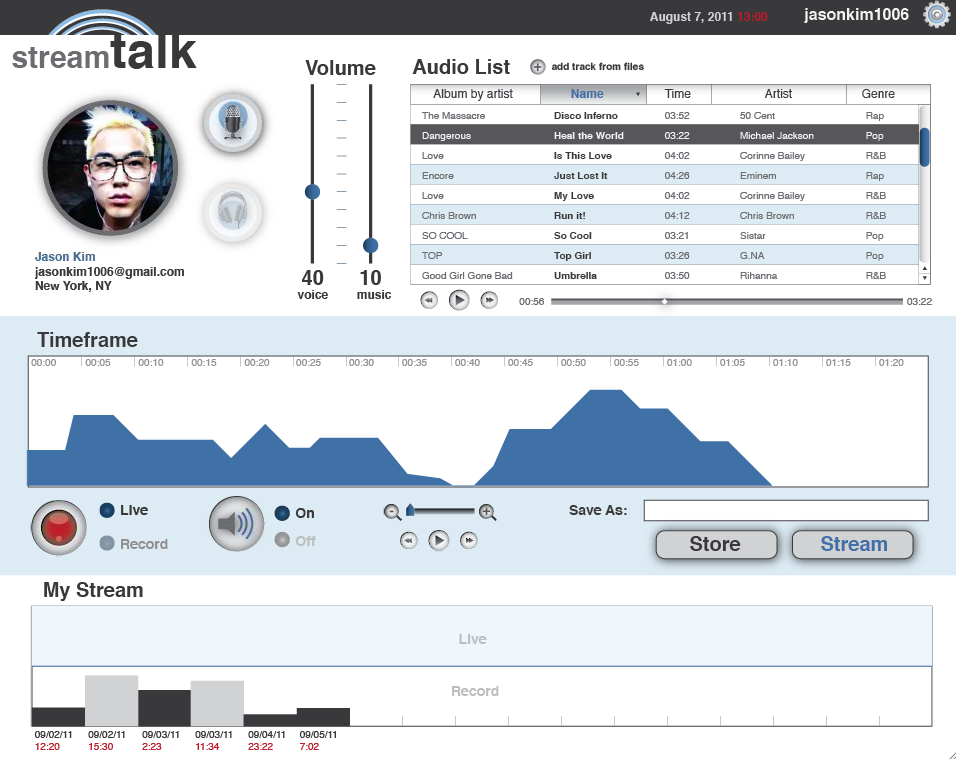Screen dimensions: 956x759
Task: Fast-forward the audio list track
Action: [489, 300]
